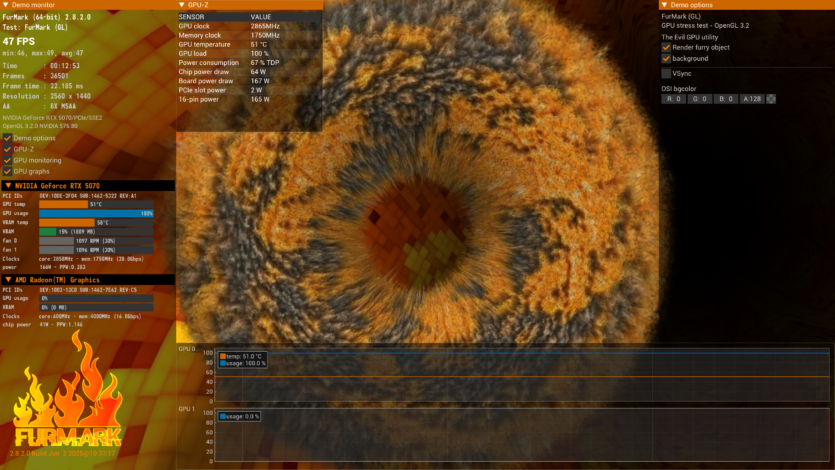Click the 16-pin power 165 W row
835x470 pixels.
point(249,99)
